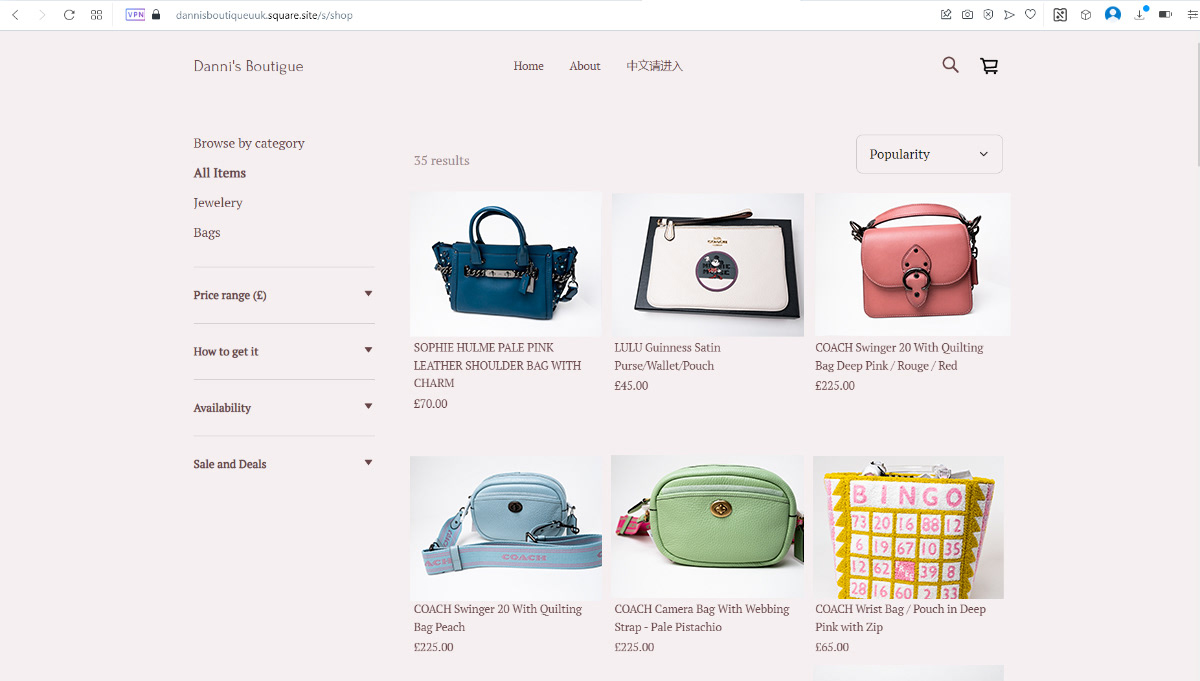Reload the page with the refresh icon
1200x681 pixels.
69,15
